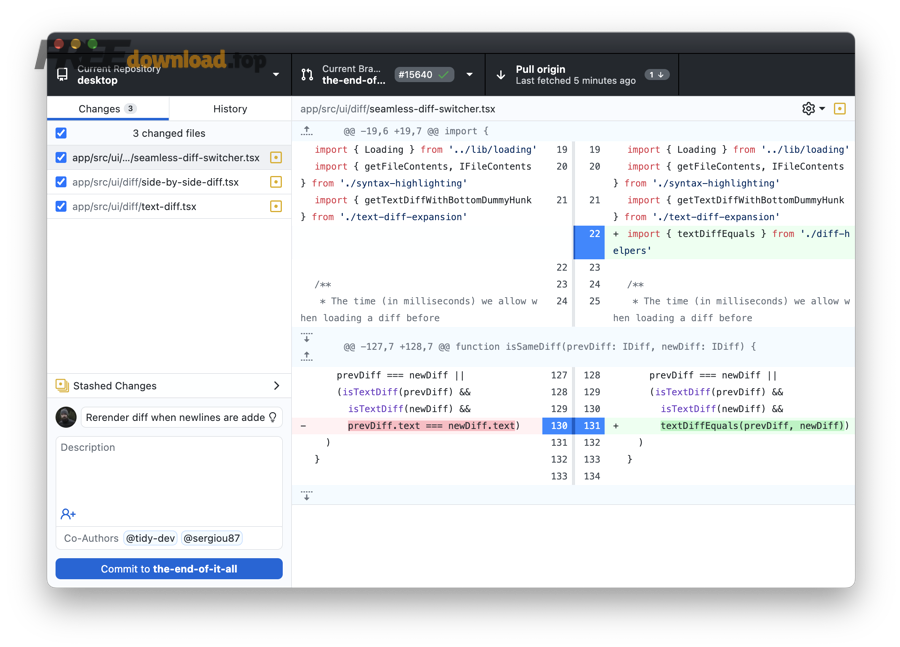Expand diff downward at bottom of file

pyautogui.click(x=307, y=495)
